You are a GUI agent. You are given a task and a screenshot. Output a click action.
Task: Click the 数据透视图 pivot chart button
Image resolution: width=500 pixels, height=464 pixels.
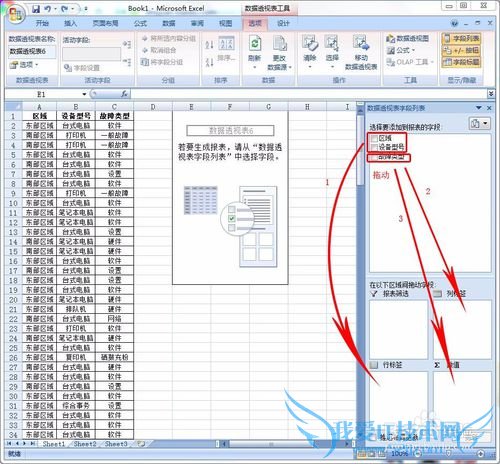407,39
